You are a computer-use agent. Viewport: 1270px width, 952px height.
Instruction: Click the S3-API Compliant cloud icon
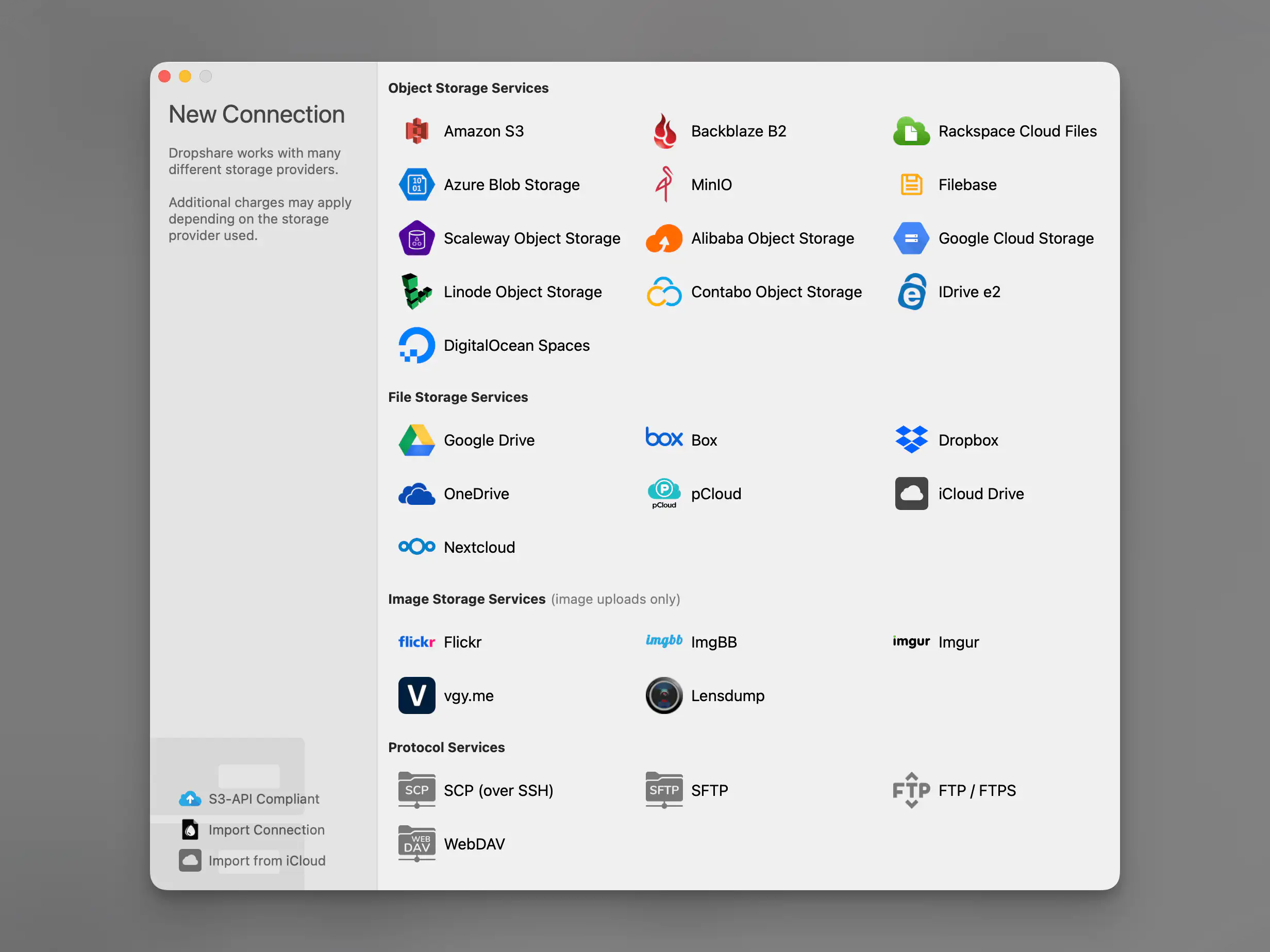[190, 799]
